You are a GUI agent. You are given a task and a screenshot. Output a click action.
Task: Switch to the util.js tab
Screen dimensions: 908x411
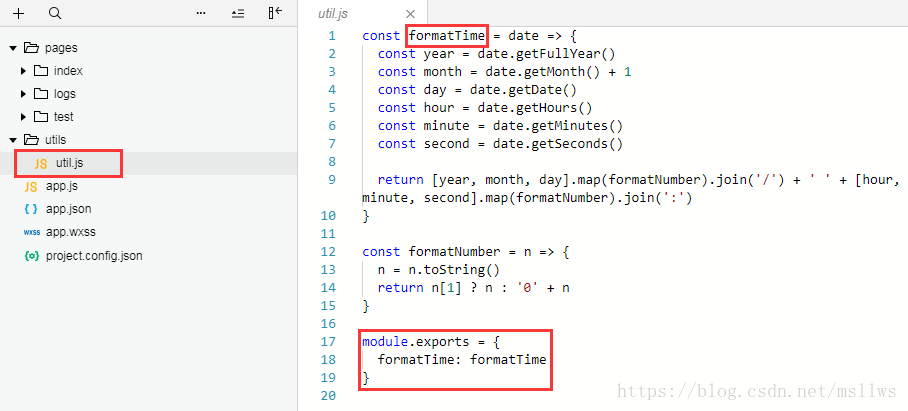coord(333,14)
